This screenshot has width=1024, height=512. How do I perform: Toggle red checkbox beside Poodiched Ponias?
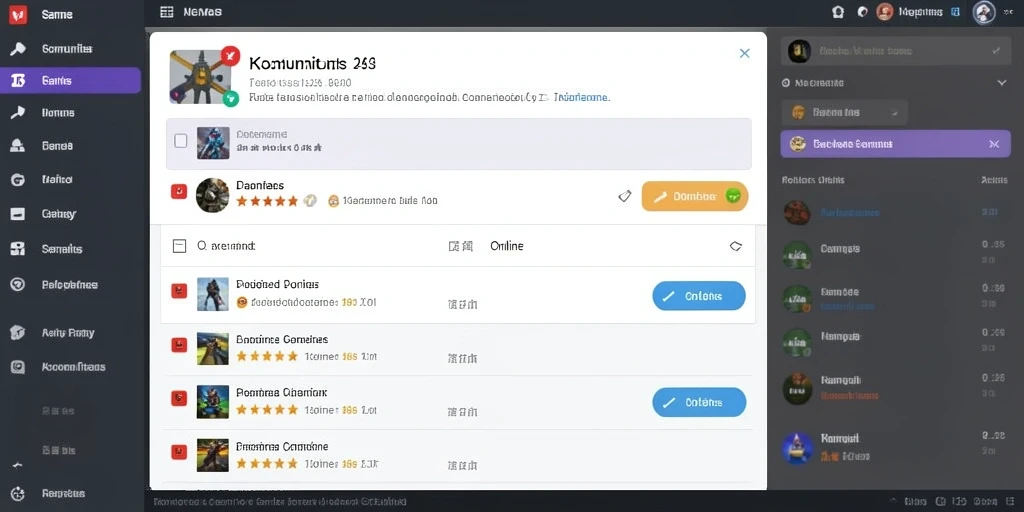point(179,291)
